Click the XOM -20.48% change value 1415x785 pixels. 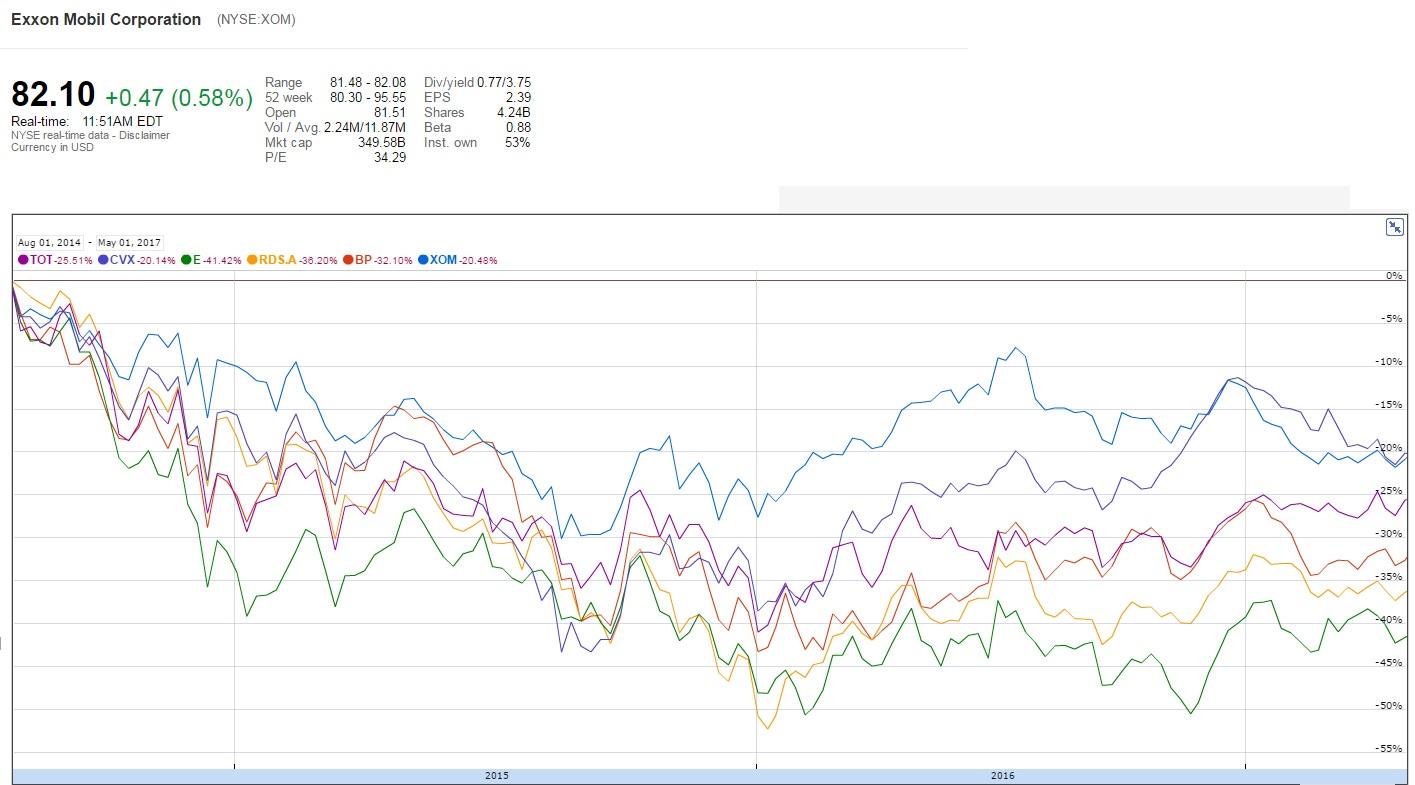pyautogui.click(x=478, y=260)
